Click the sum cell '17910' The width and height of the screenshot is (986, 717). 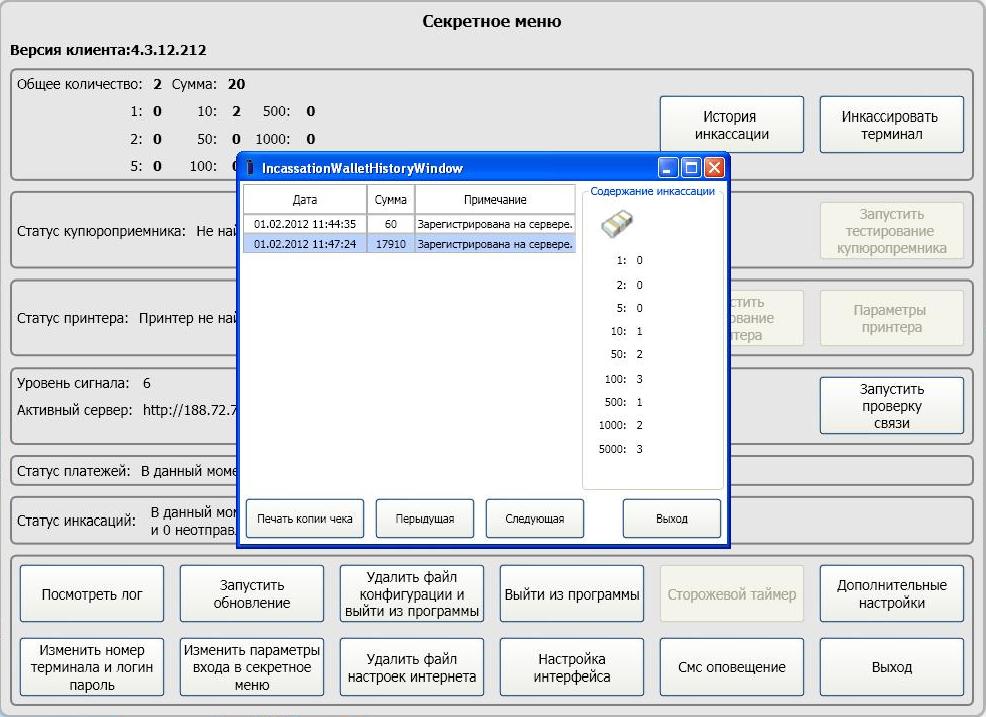pos(391,243)
